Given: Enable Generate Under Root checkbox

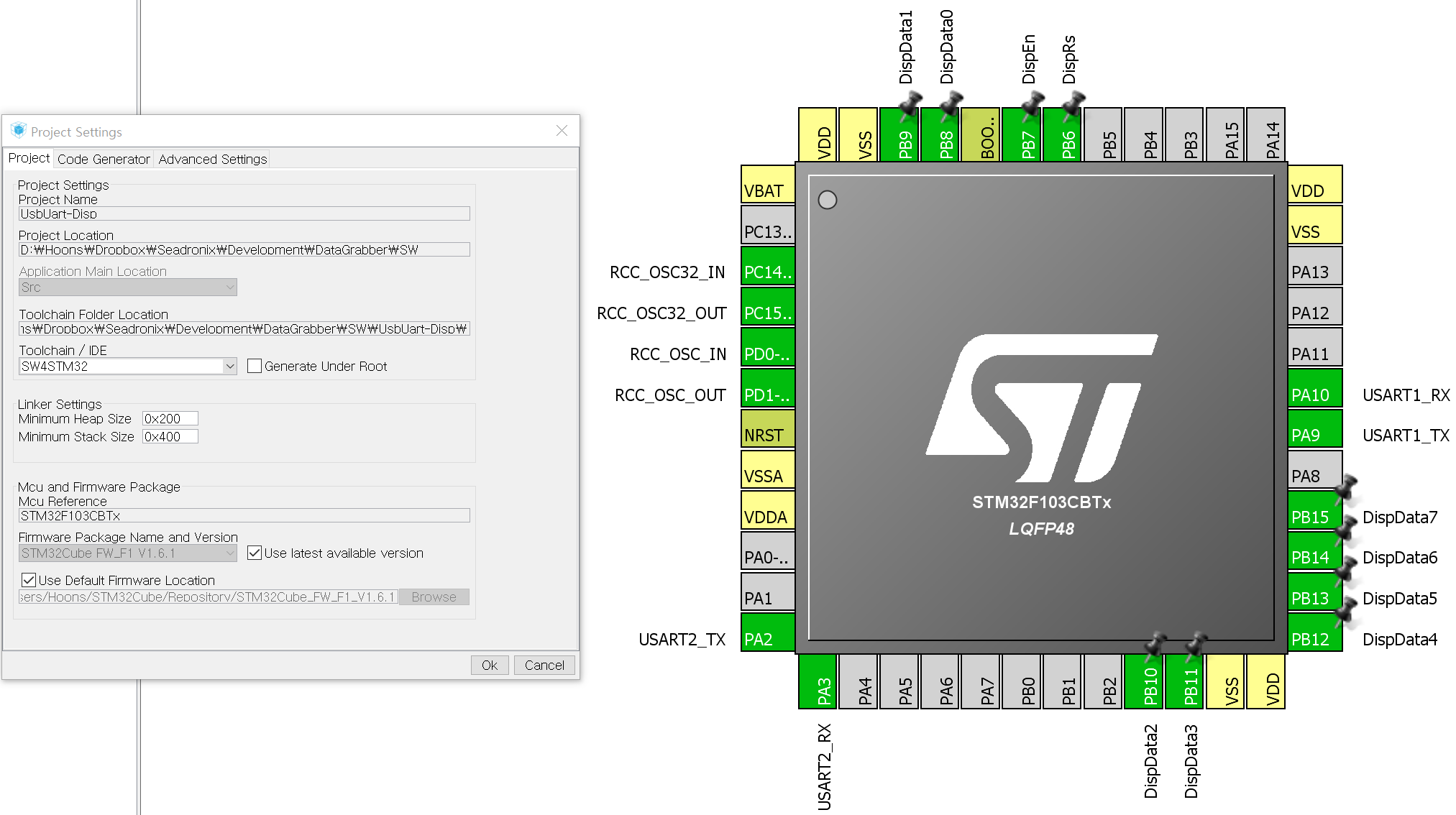Looking at the screenshot, I should pos(255,367).
